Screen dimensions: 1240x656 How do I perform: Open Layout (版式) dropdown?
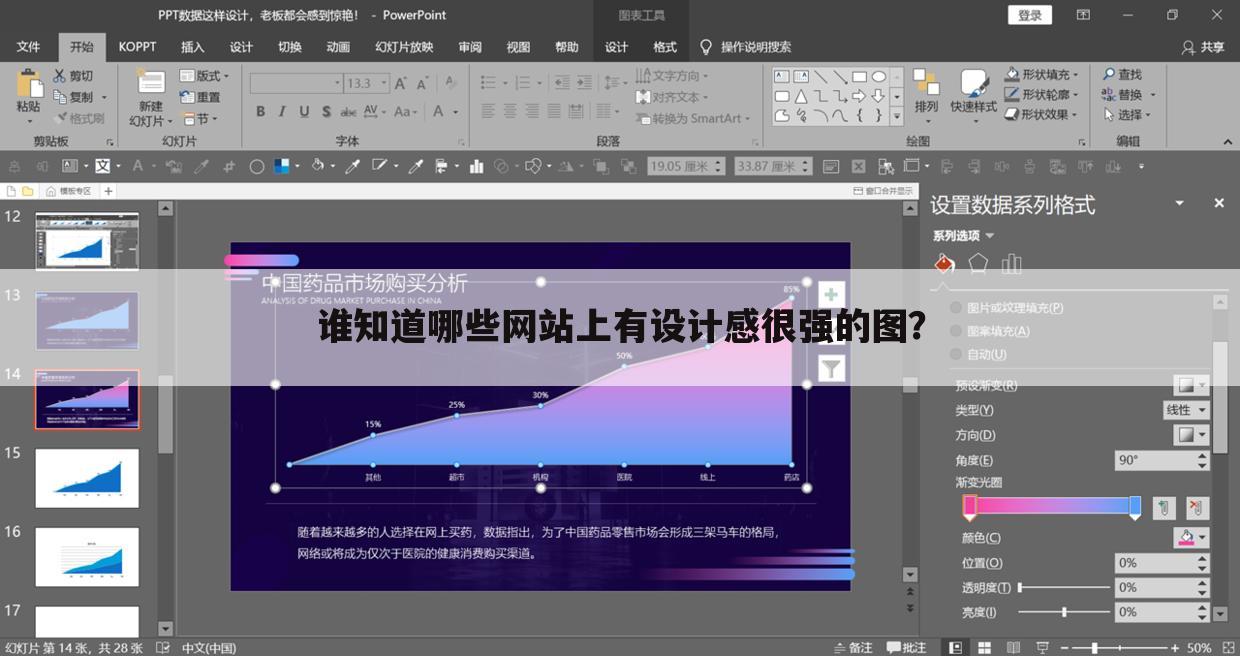[x=205, y=76]
